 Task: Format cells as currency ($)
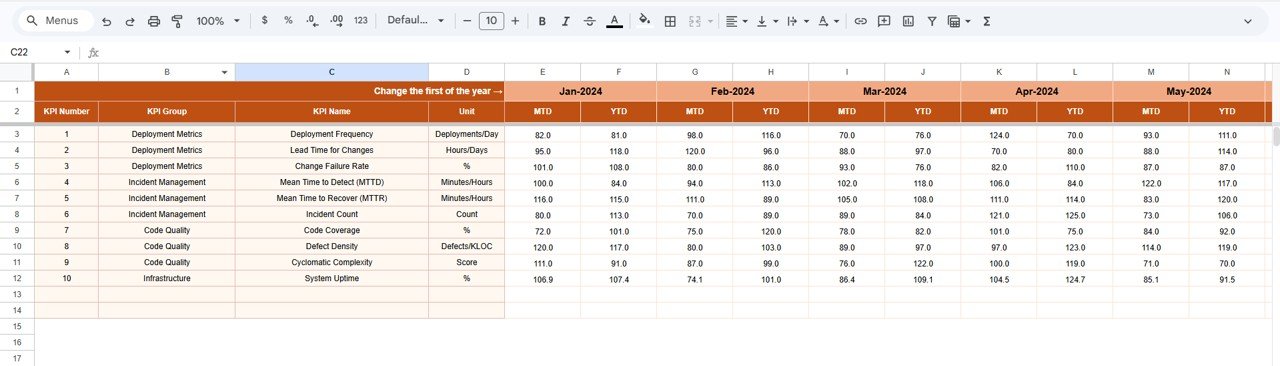click(264, 21)
